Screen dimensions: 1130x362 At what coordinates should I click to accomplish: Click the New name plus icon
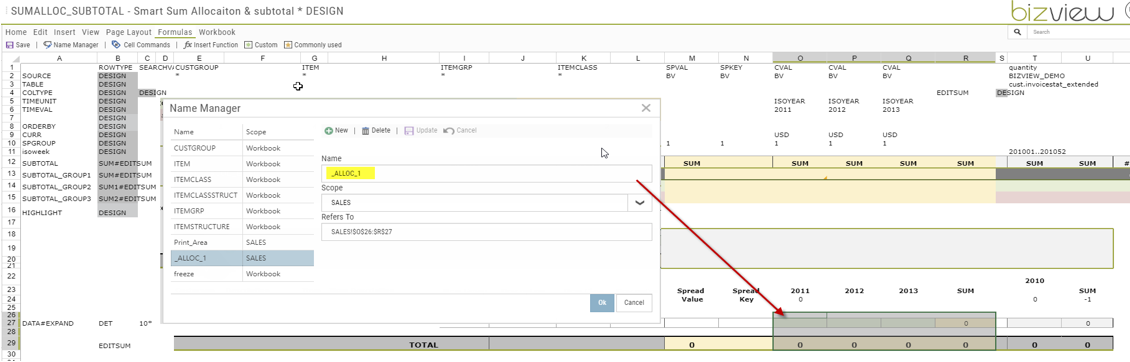pyautogui.click(x=329, y=131)
